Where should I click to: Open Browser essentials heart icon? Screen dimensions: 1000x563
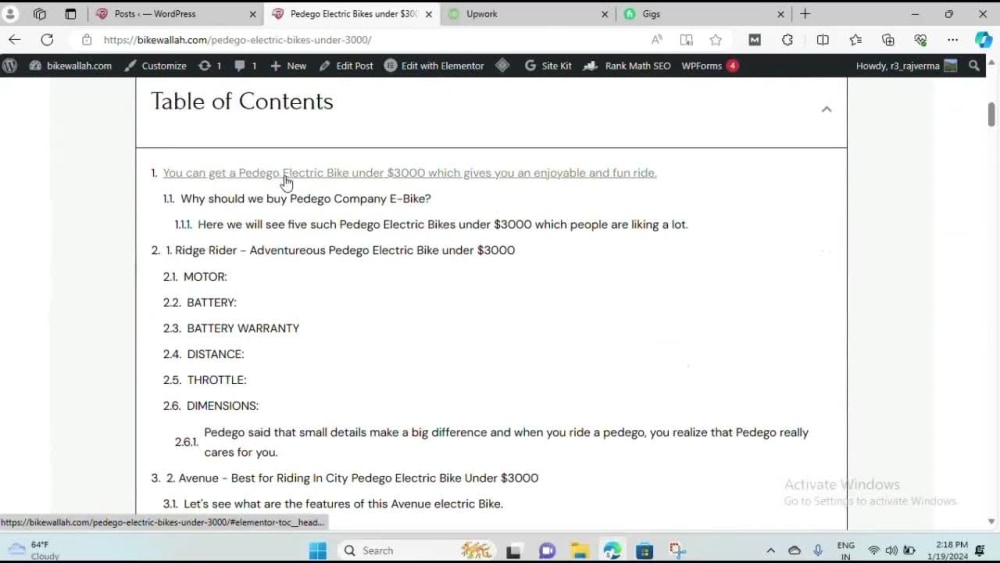click(x=920, y=40)
